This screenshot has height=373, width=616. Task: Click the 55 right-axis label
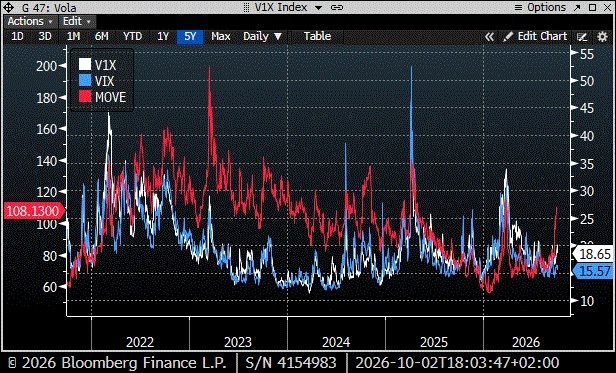[x=587, y=54]
